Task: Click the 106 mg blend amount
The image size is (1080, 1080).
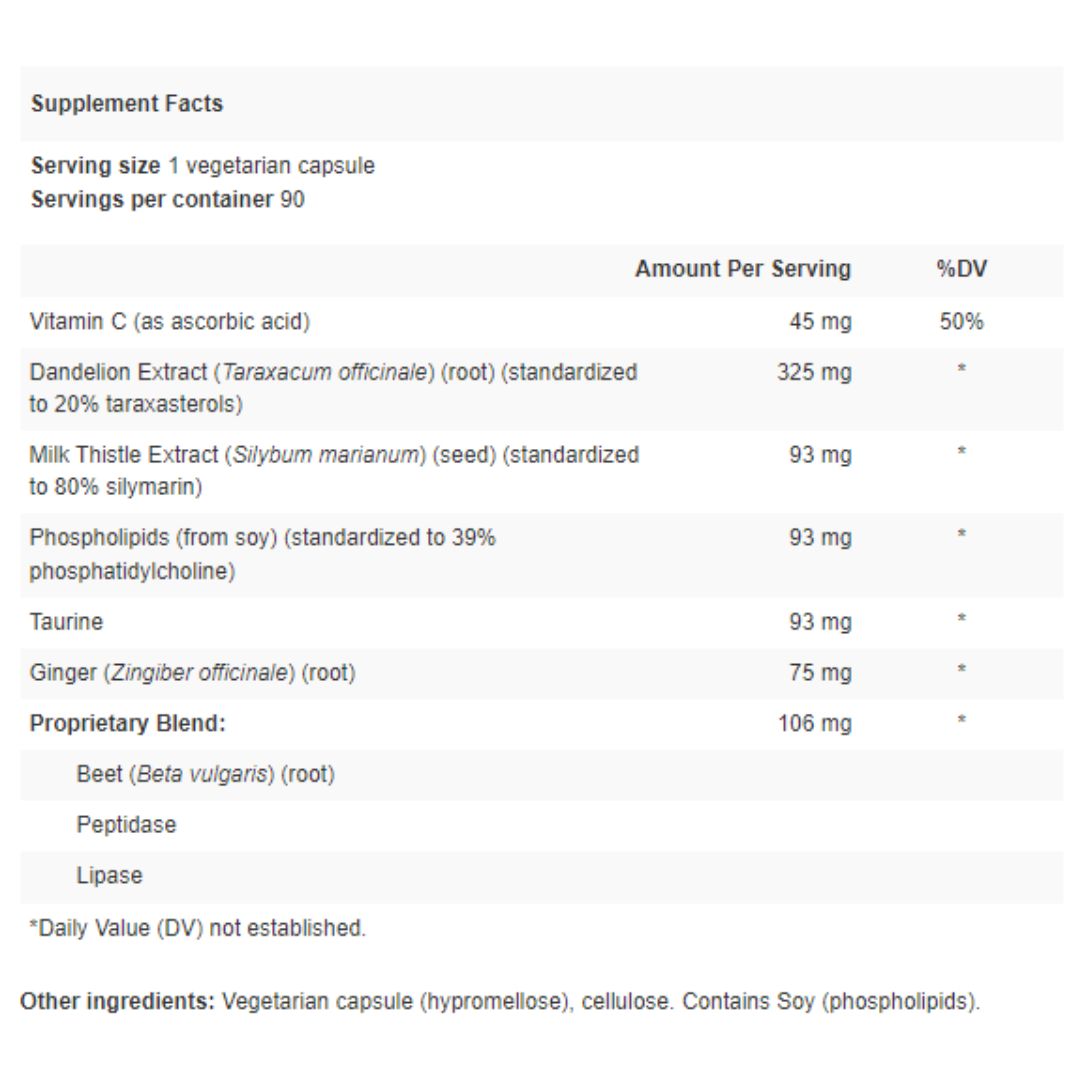Action: point(815,723)
